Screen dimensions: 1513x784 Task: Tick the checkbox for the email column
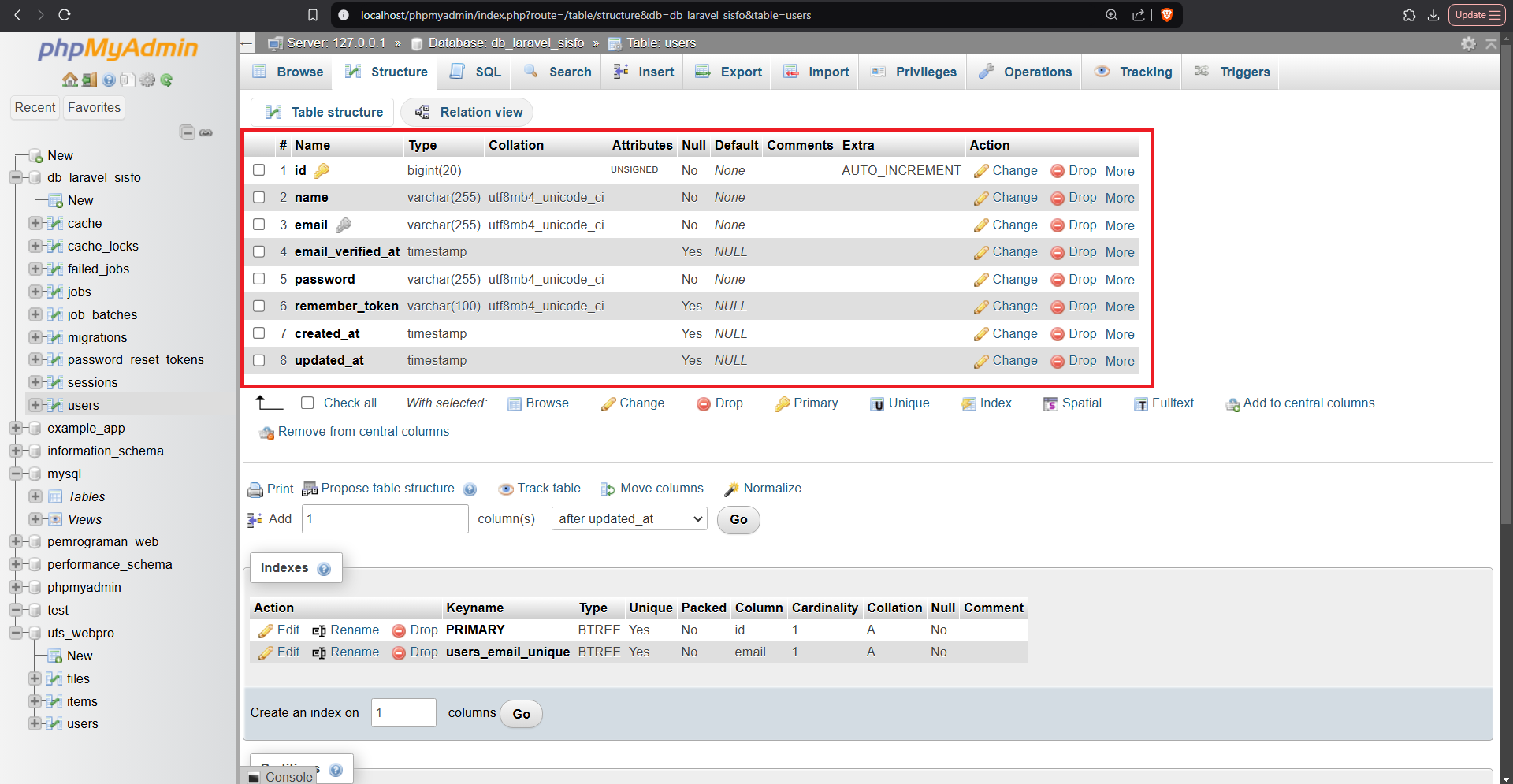click(x=258, y=225)
